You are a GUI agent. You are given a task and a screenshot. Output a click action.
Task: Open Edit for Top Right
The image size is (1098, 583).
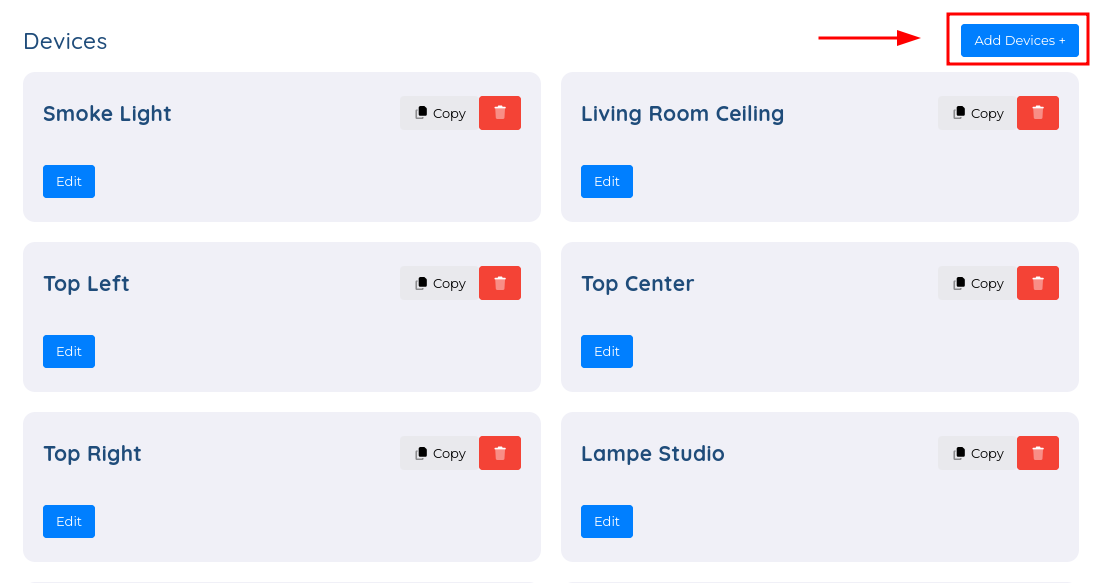[x=69, y=521]
